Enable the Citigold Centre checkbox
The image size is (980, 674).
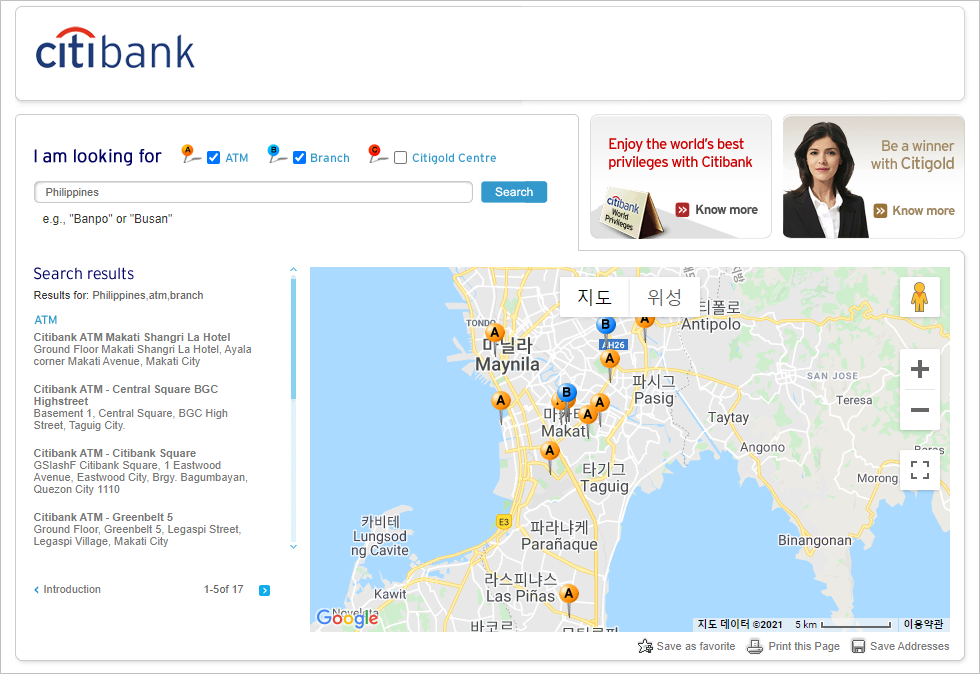[401, 158]
